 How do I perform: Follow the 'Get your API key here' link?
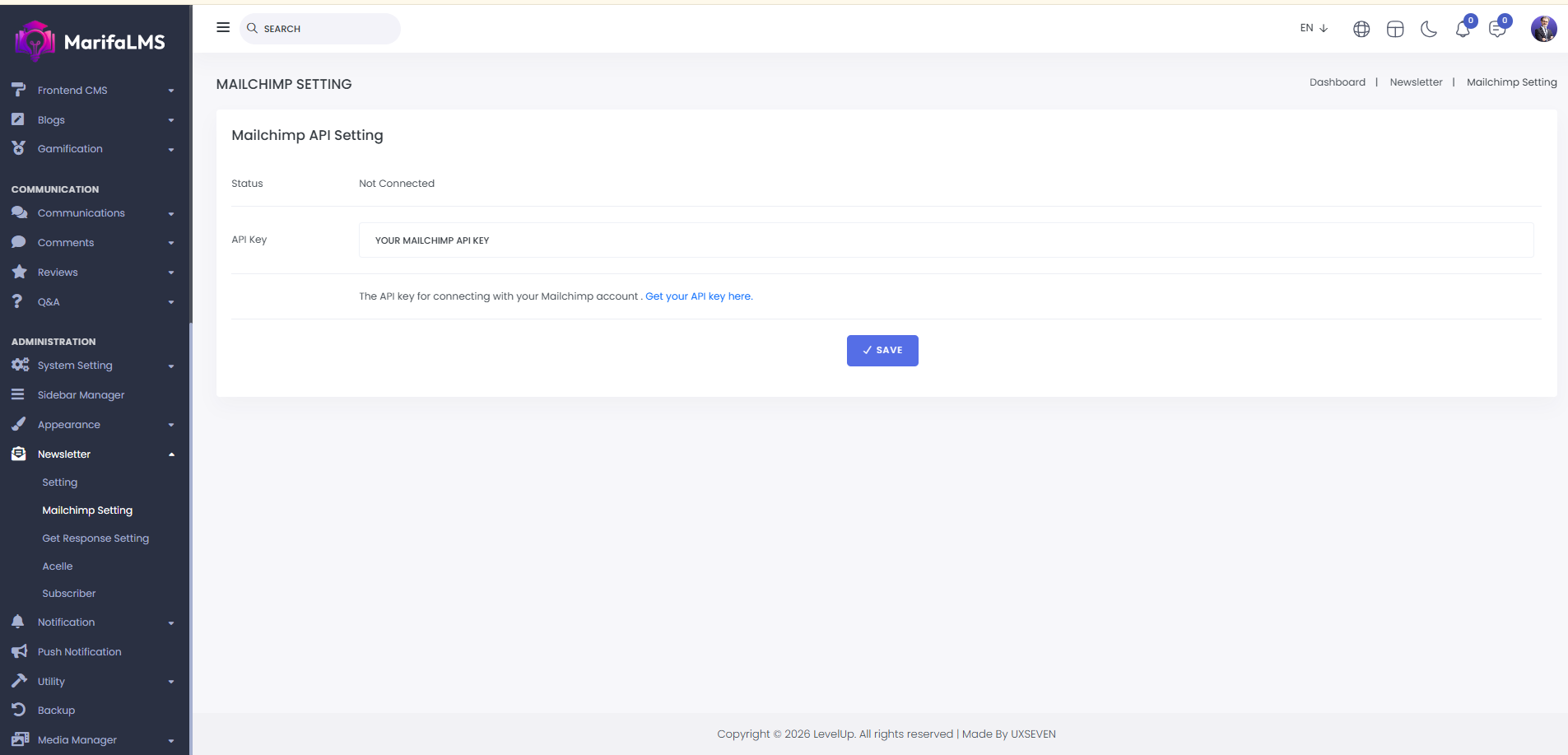(x=699, y=296)
